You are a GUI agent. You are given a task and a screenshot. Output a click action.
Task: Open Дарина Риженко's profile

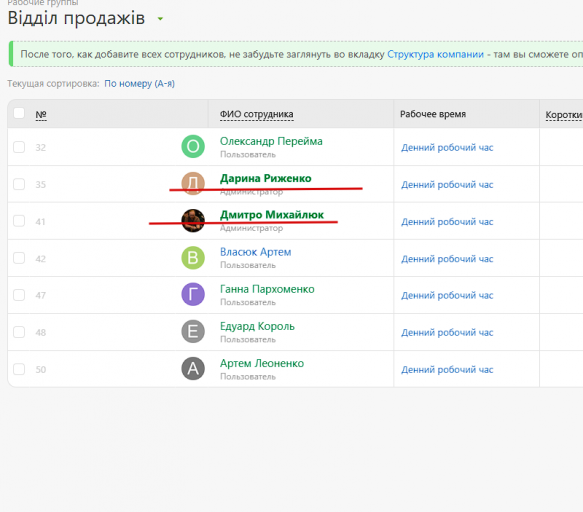[265, 178]
